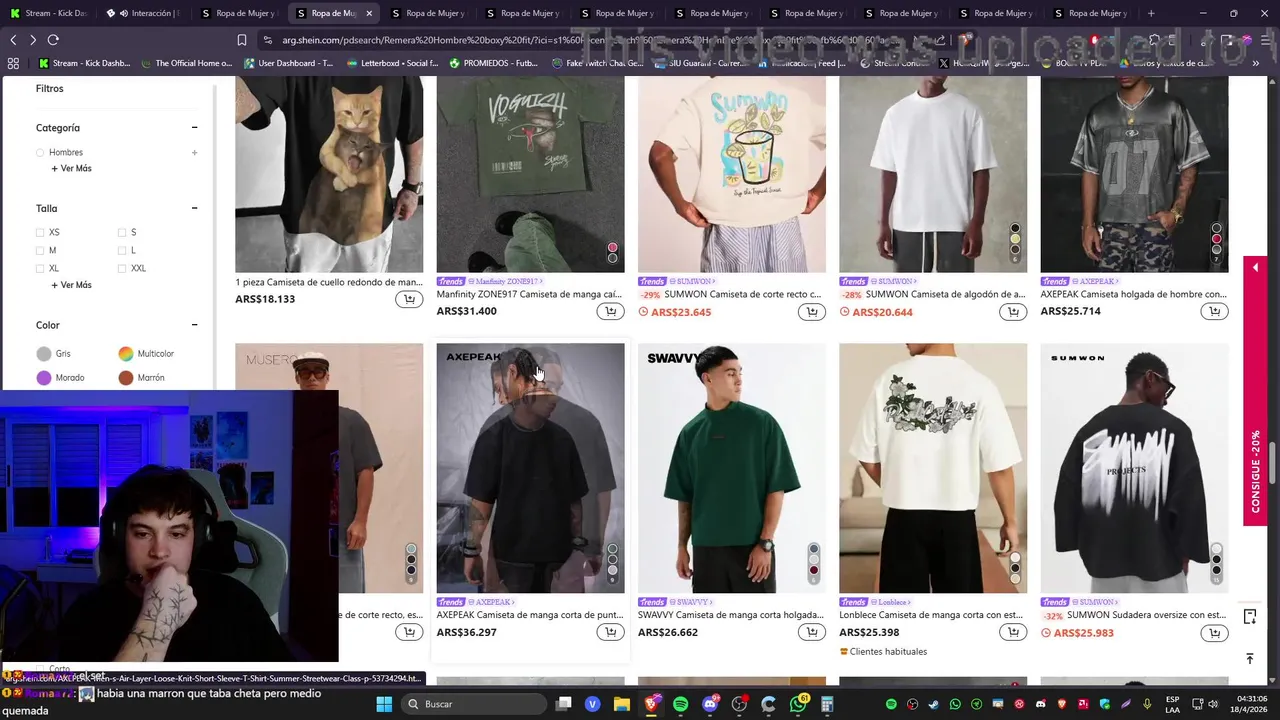This screenshot has height=720, width=1280.
Task: Check the M size filter
Action: 40,250
